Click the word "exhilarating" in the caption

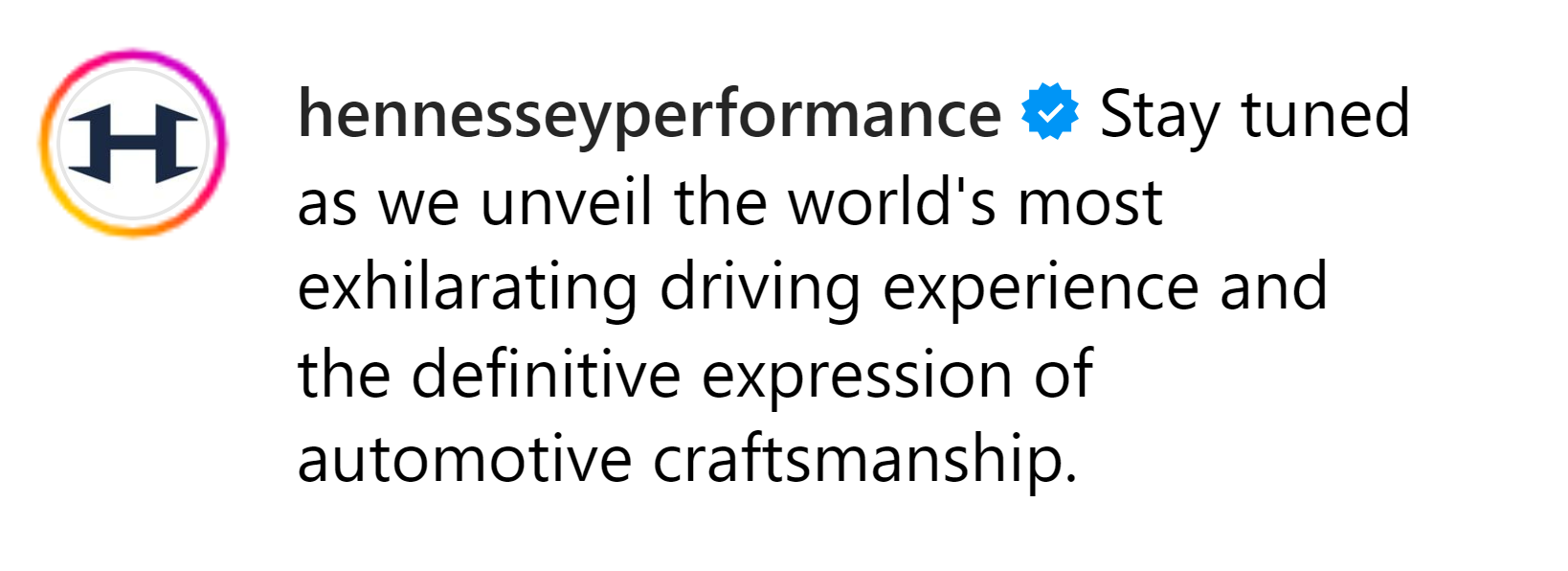[467, 288]
